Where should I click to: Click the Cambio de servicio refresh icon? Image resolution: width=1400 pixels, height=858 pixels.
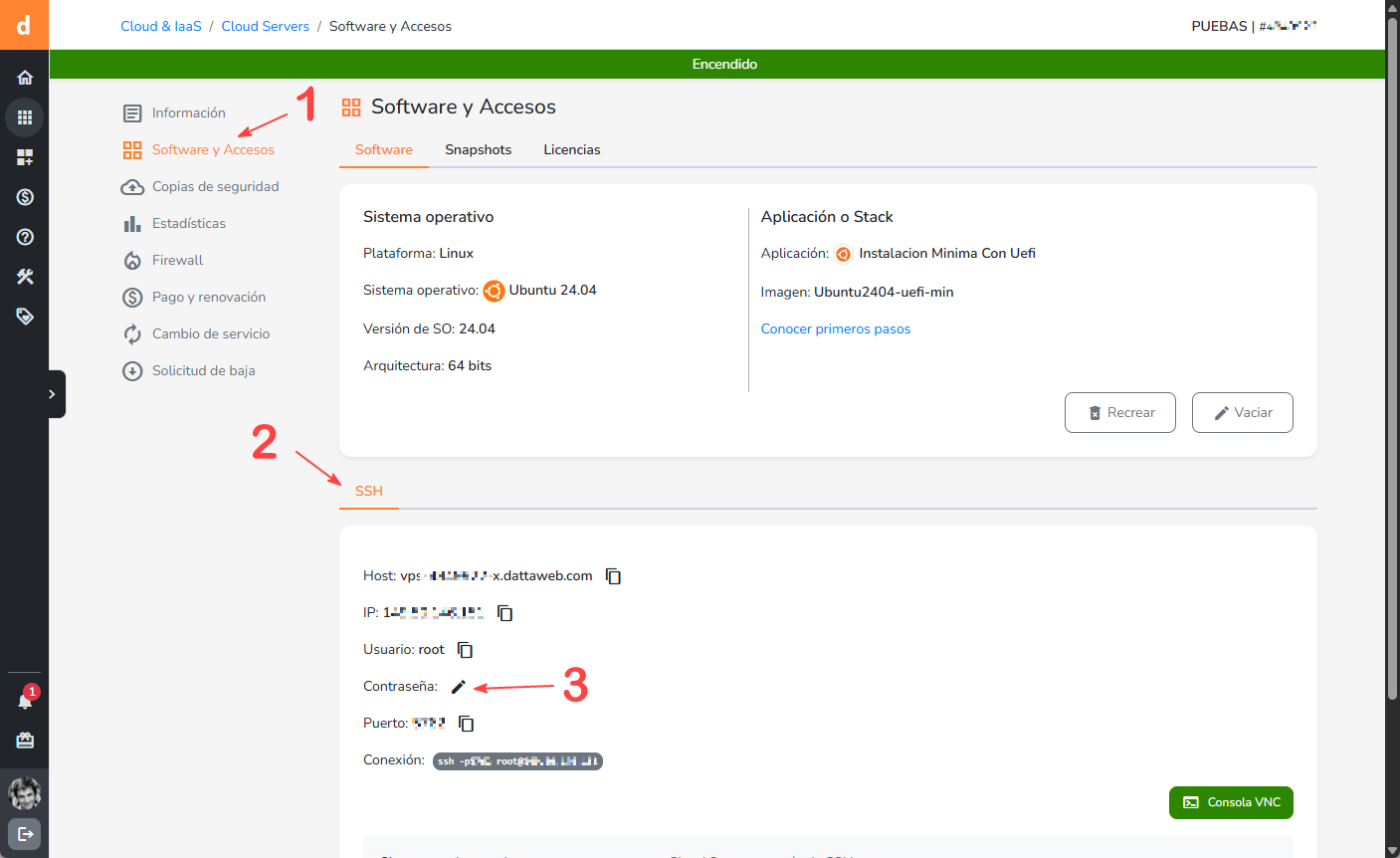tap(132, 334)
